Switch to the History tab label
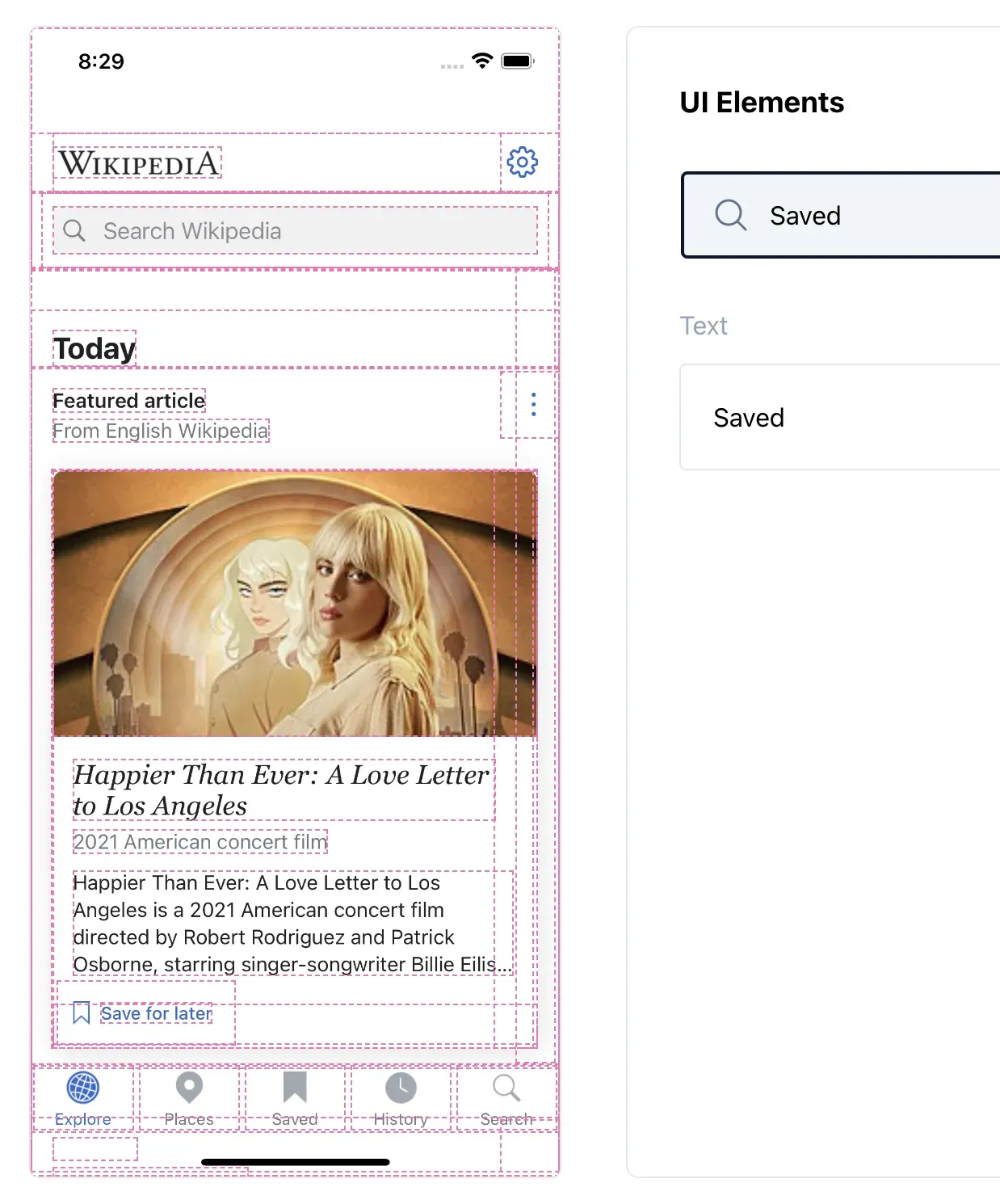This screenshot has height=1204, width=1000. point(401,1119)
